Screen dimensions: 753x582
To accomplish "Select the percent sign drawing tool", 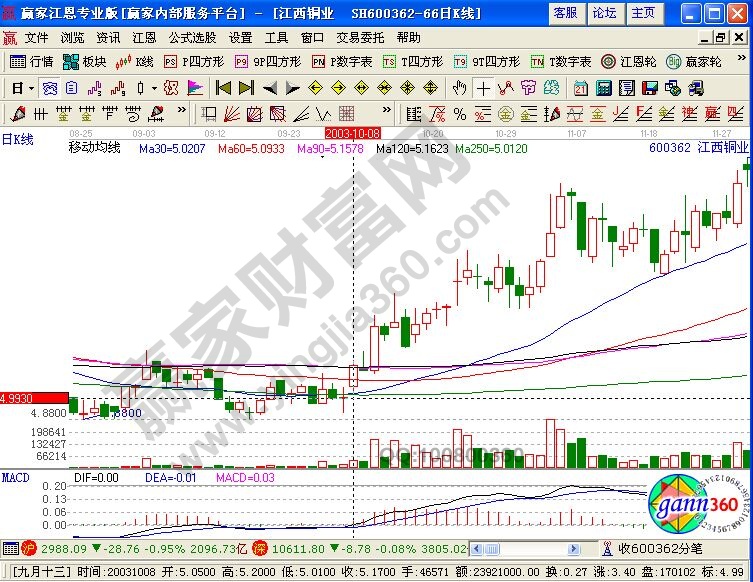I will (459, 113).
